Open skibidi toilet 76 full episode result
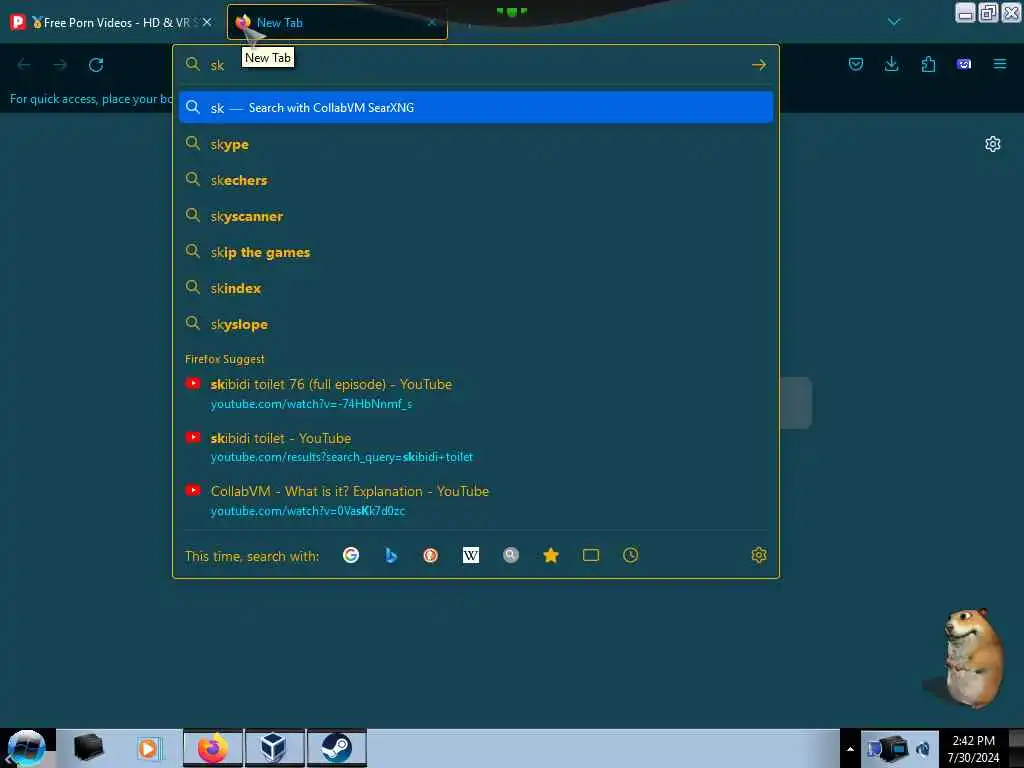1024x768 pixels. [x=475, y=394]
